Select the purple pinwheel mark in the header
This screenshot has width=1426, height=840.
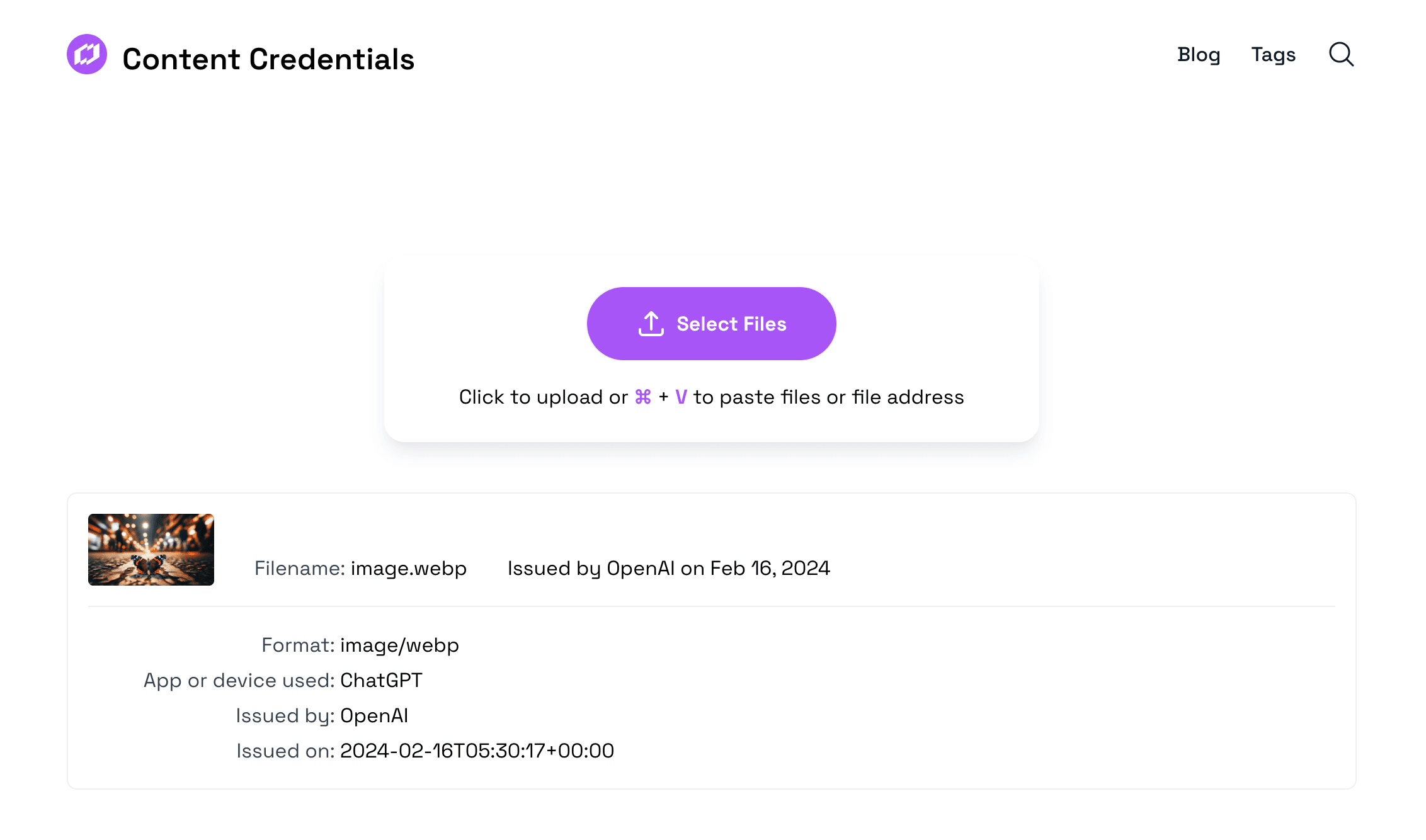[87, 55]
